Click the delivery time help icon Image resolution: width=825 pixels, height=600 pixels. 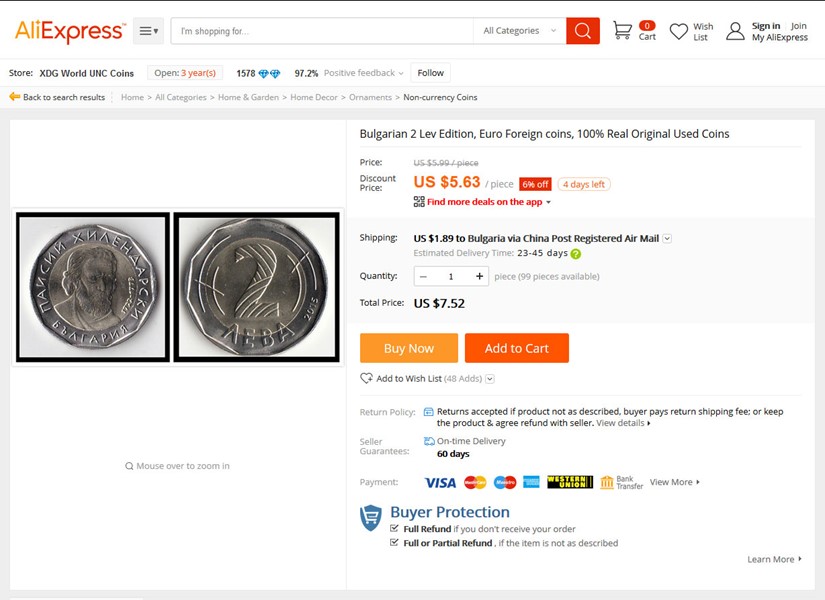(x=576, y=254)
